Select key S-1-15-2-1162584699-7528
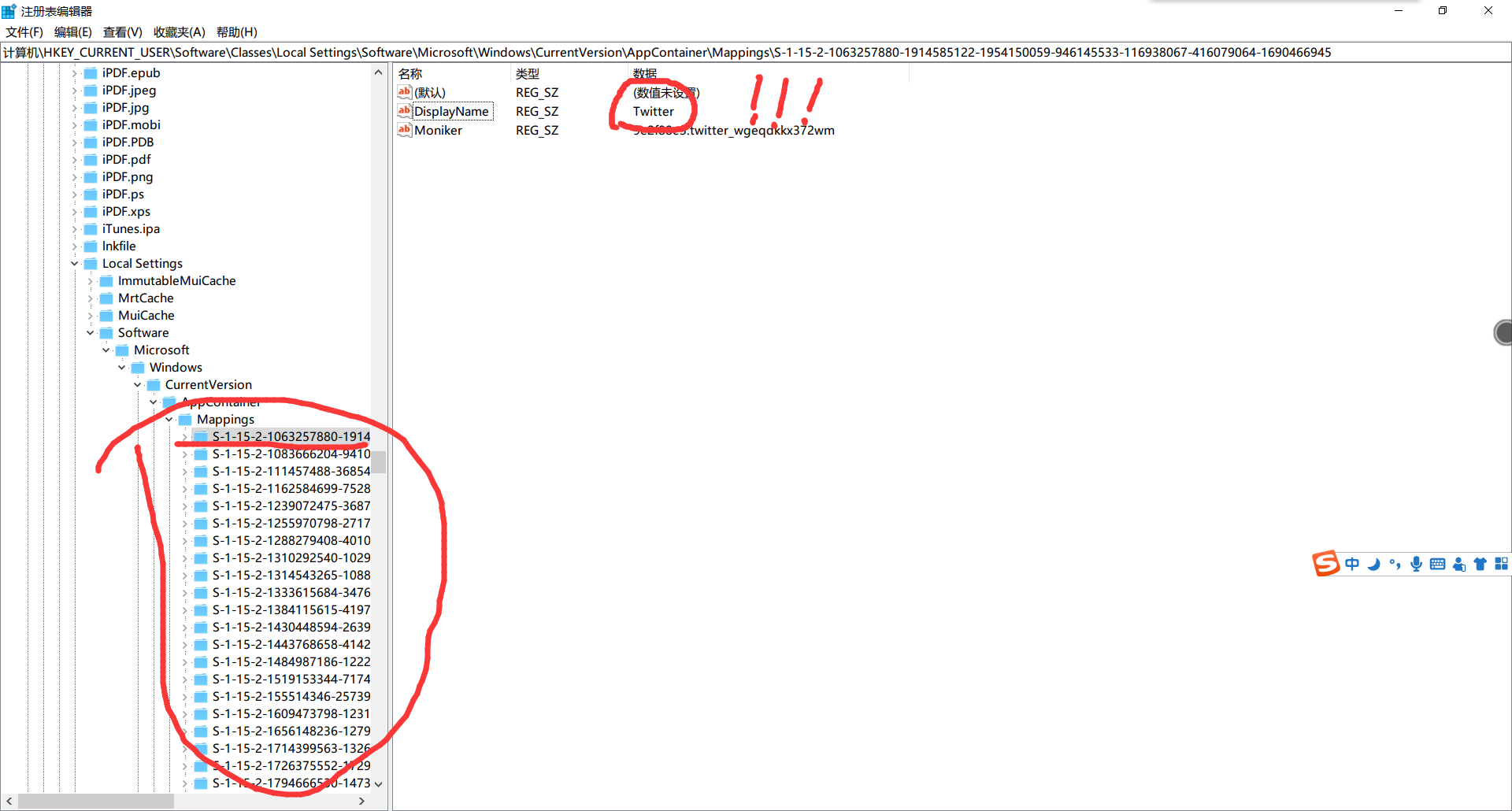 [x=291, y=489]
